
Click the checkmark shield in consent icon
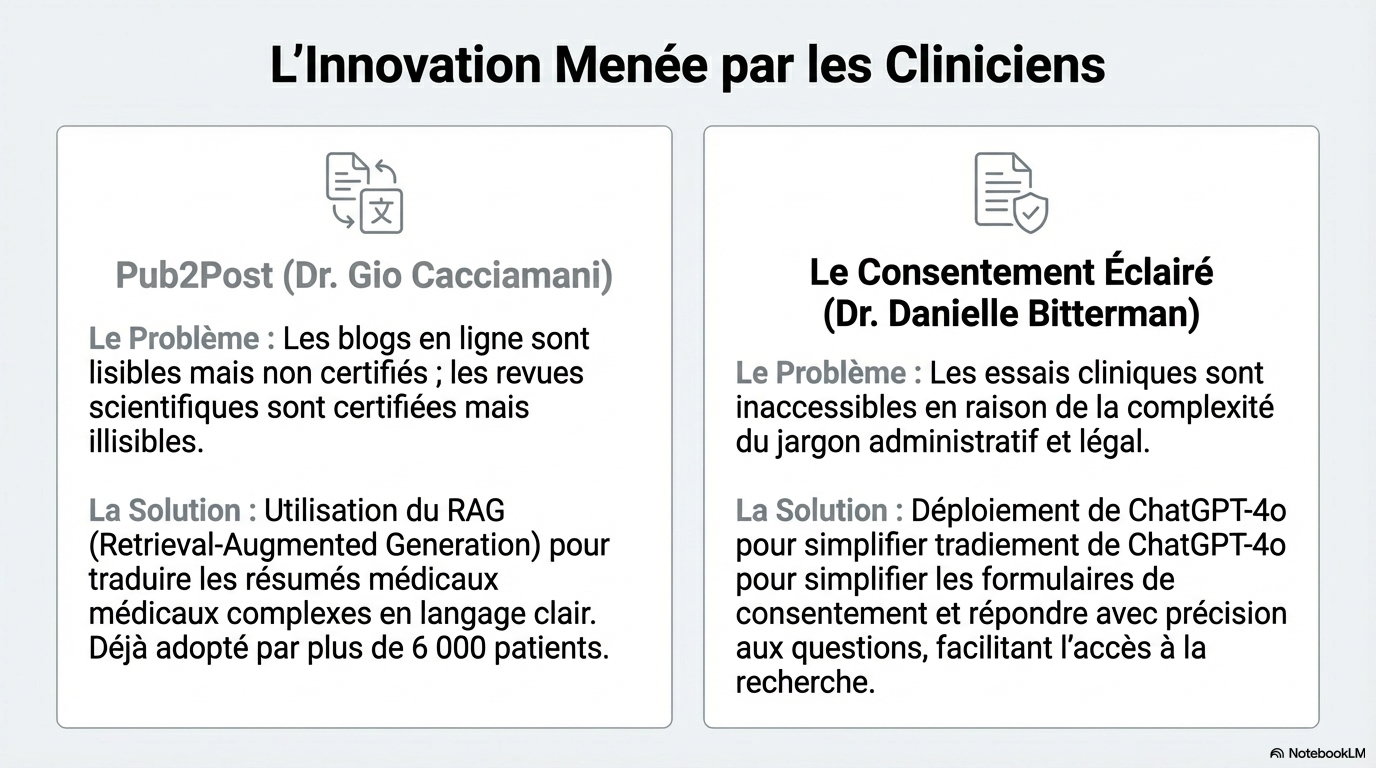point(1030,213)
